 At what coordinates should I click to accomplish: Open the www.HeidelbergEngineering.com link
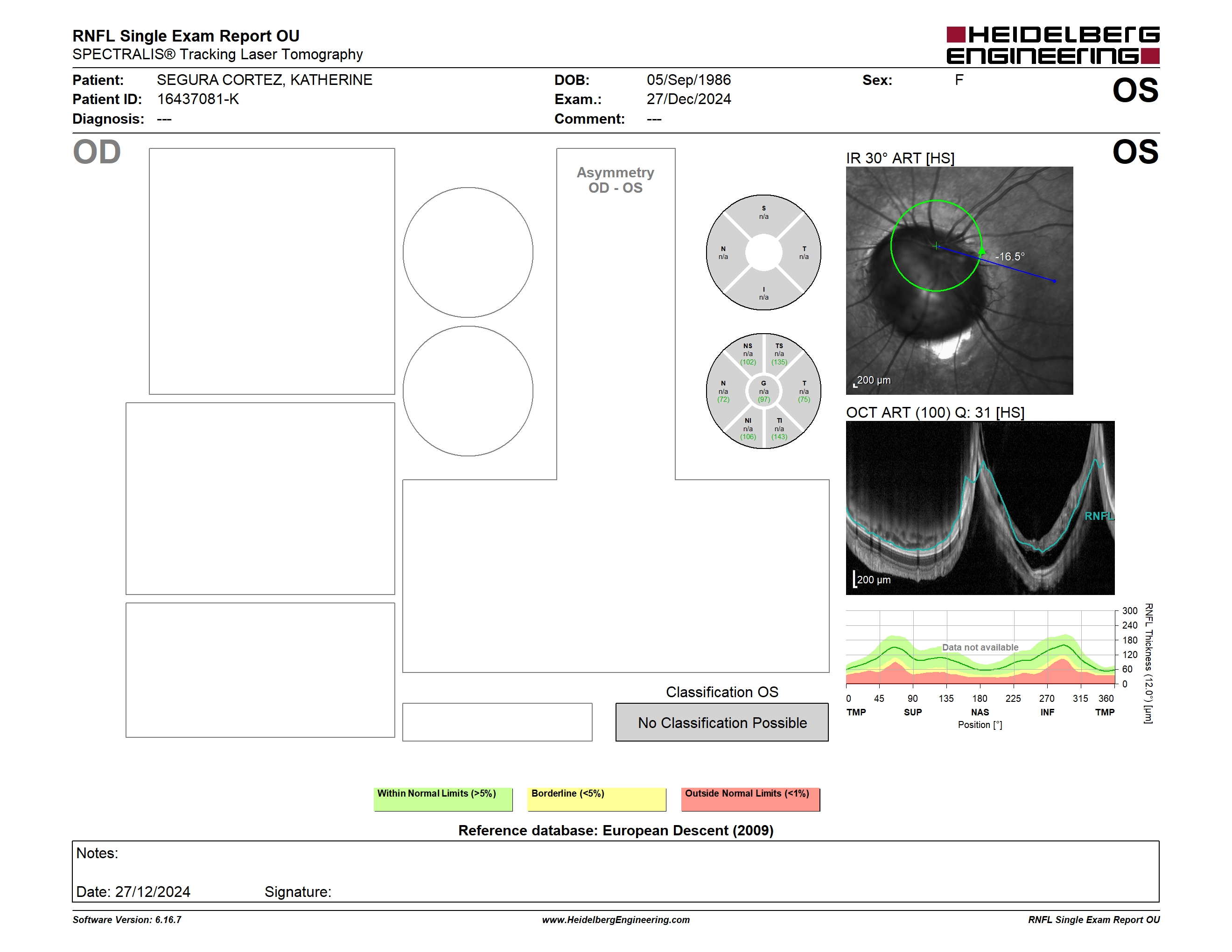pos(616,919)
